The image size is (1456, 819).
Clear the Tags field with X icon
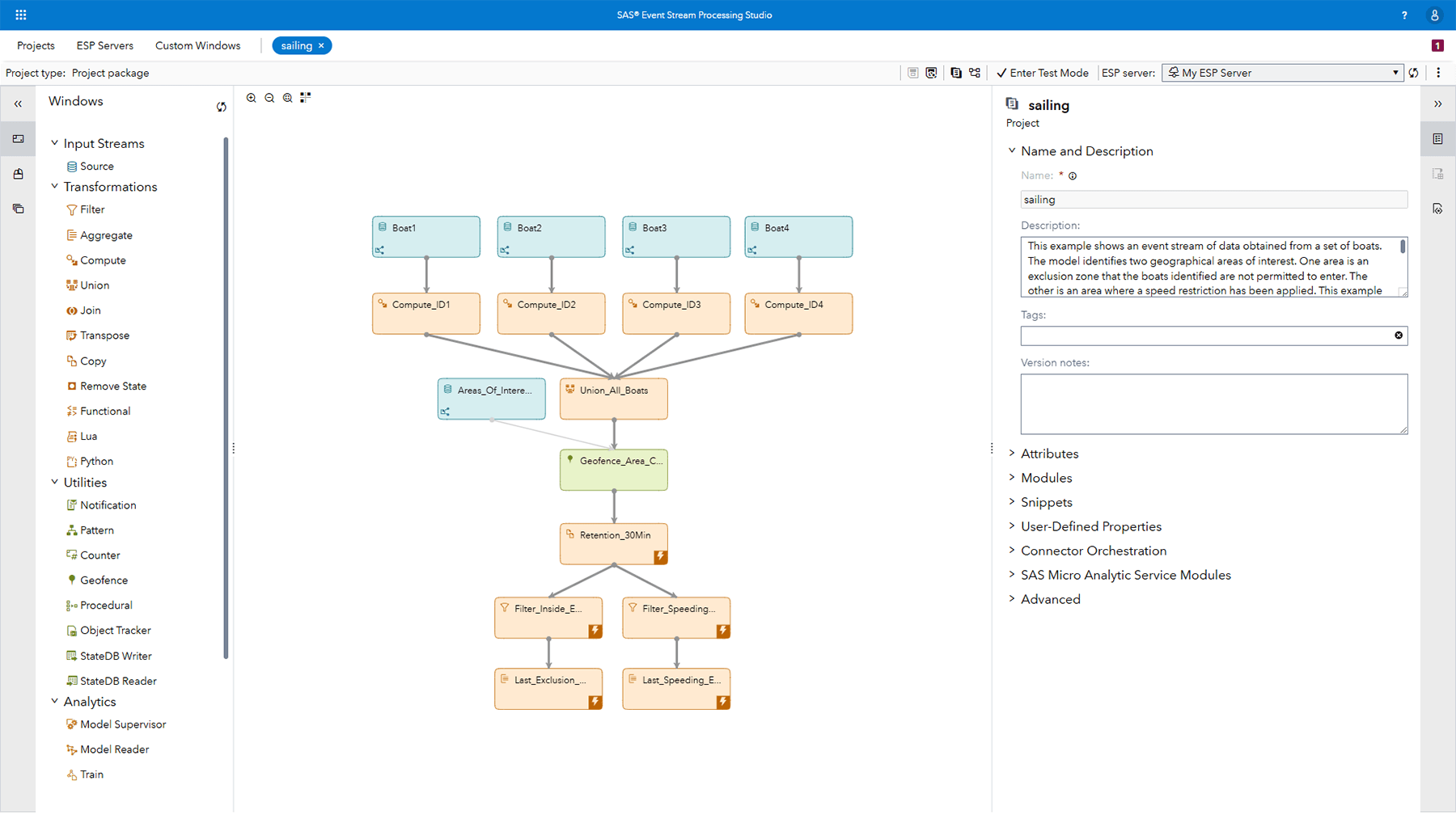tap(1399, 336)
